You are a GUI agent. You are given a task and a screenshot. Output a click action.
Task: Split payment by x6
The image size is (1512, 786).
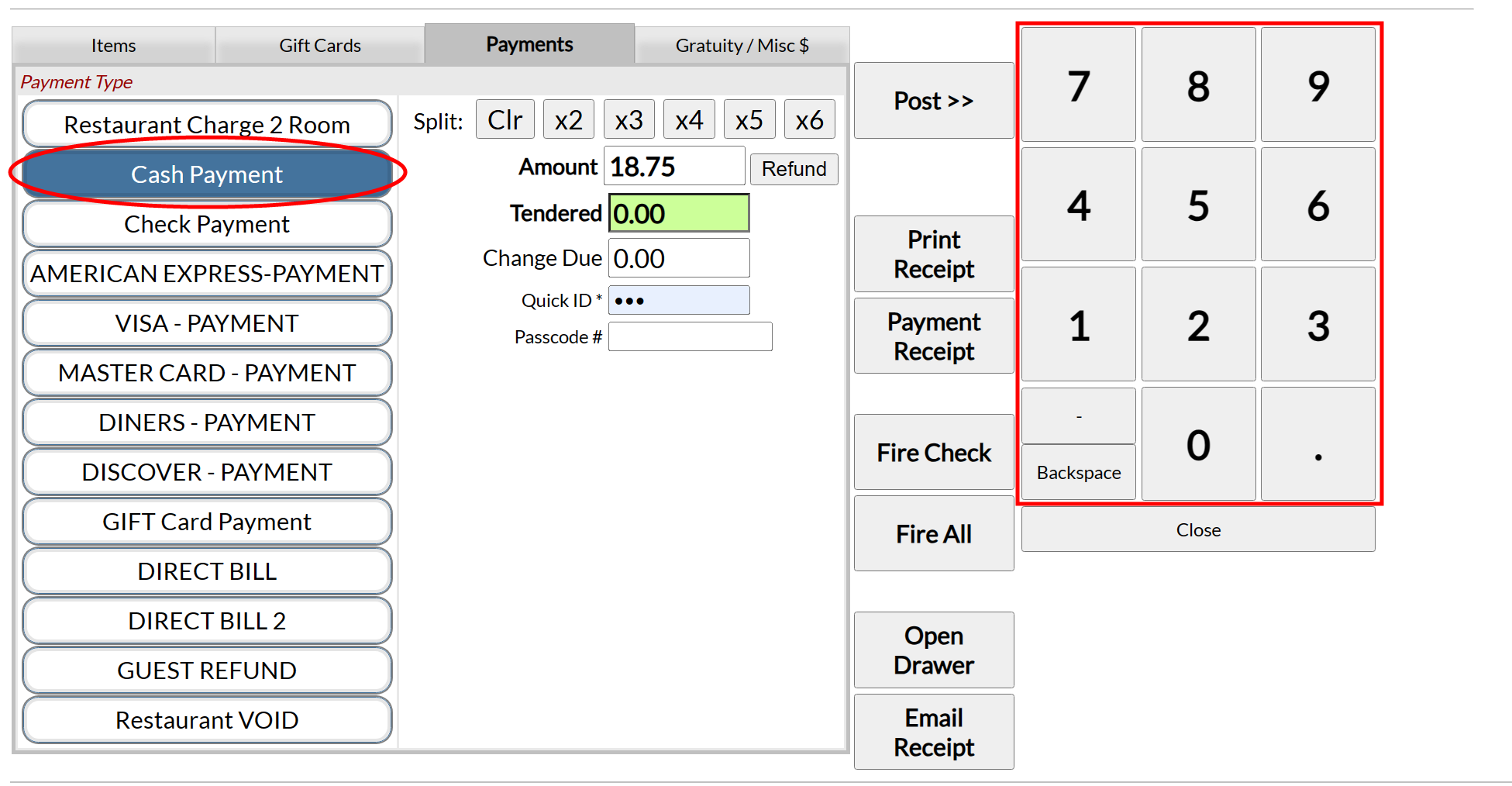click(810, 119)
